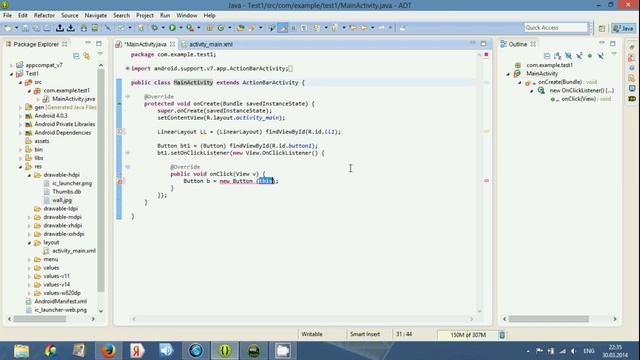Select activity_main.xml under layout folder

coord(73,251)
